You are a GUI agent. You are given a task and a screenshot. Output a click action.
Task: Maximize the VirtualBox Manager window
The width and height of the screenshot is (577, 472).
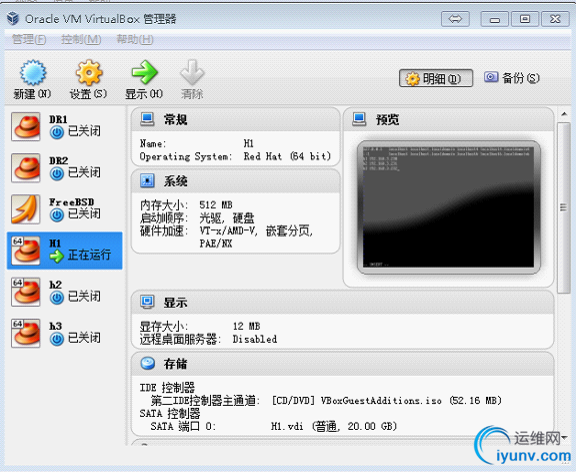[525, 19]
